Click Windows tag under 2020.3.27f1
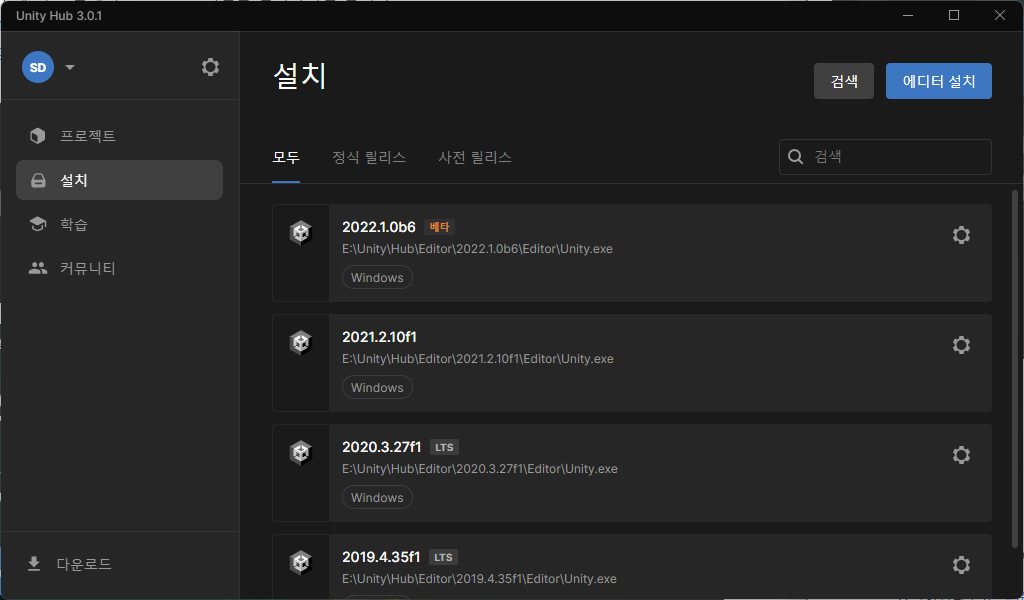This screenshot has height=600, width=1024. coord(377,497)
